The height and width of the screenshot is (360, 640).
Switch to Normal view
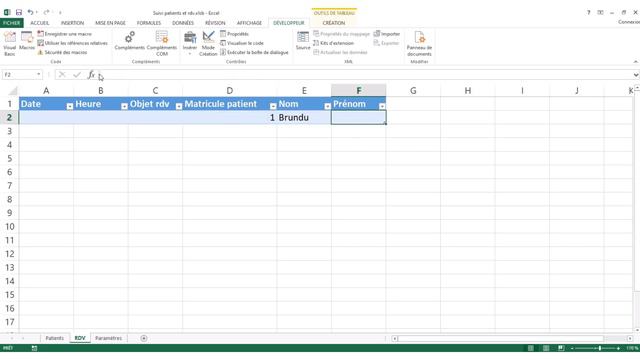coord(531,348)
